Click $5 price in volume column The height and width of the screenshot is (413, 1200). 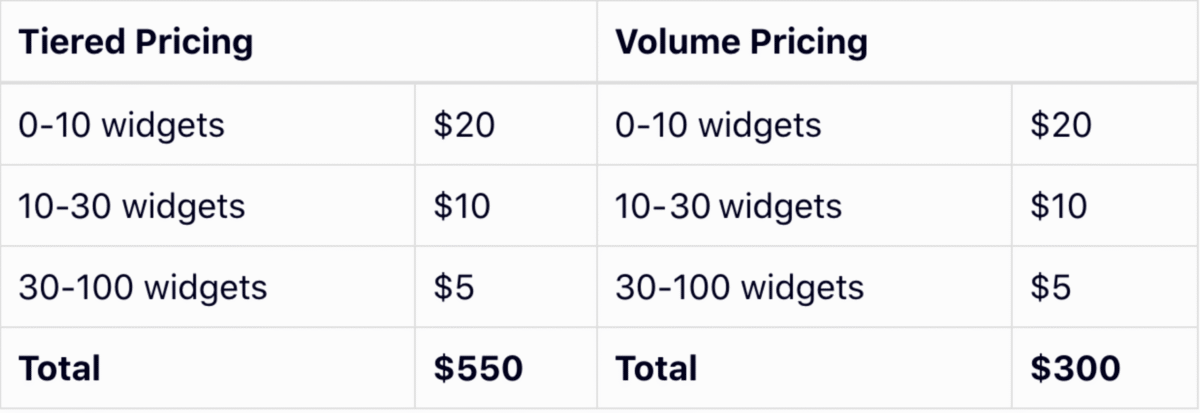pyautogui.click(x=1050, y=288)
